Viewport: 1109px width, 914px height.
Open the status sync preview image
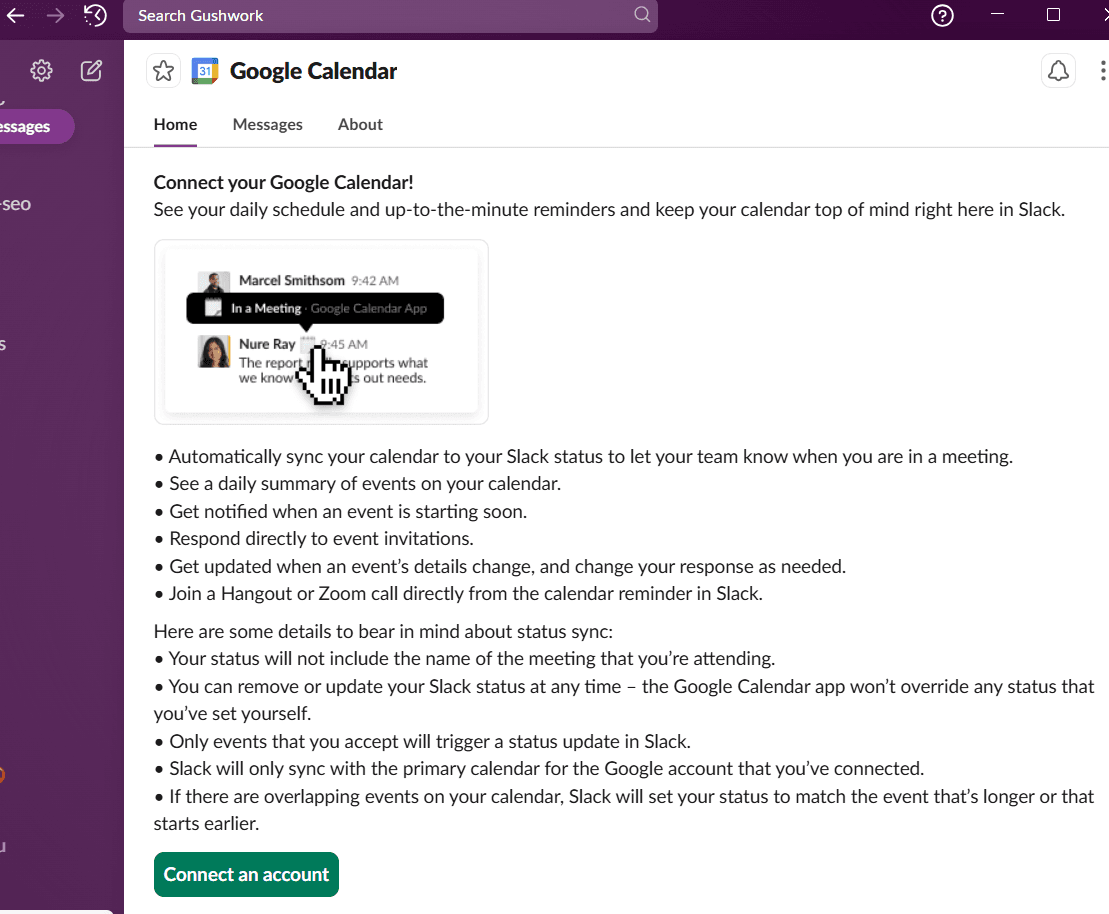(x=321, y=332)
